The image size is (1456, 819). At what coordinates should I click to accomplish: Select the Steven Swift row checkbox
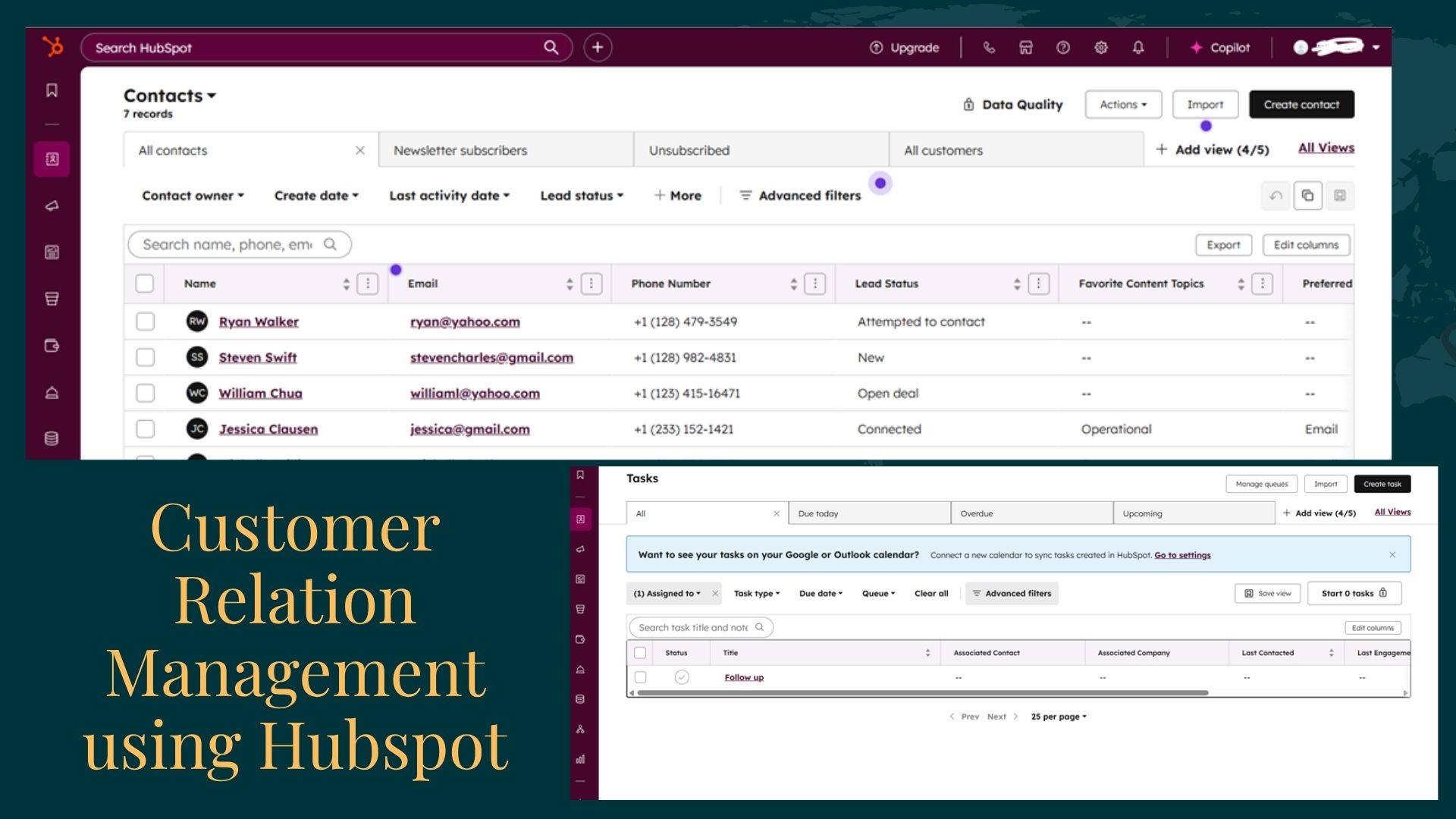pos(145,357)
